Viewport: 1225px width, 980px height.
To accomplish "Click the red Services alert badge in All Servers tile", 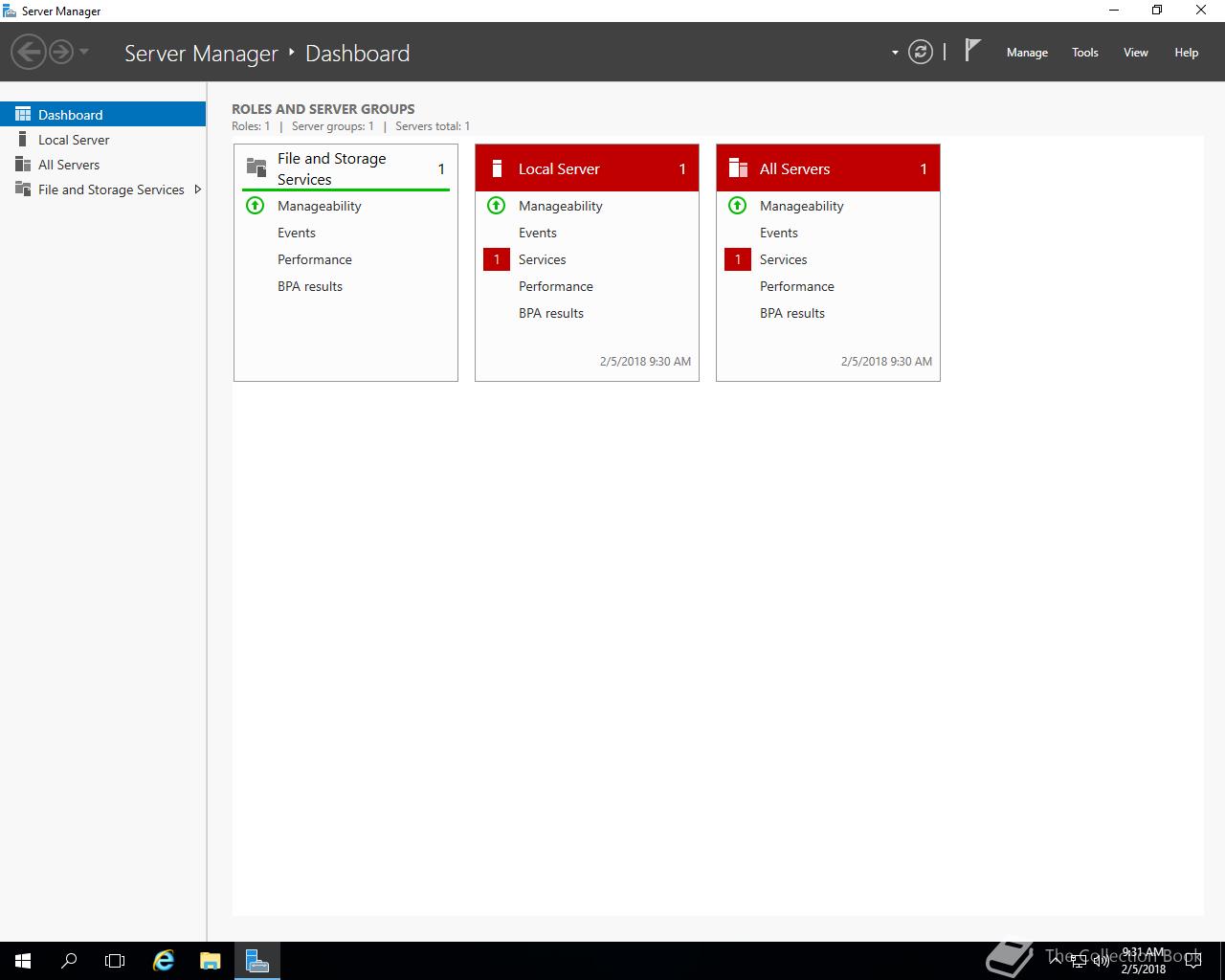I will [738, 259].
